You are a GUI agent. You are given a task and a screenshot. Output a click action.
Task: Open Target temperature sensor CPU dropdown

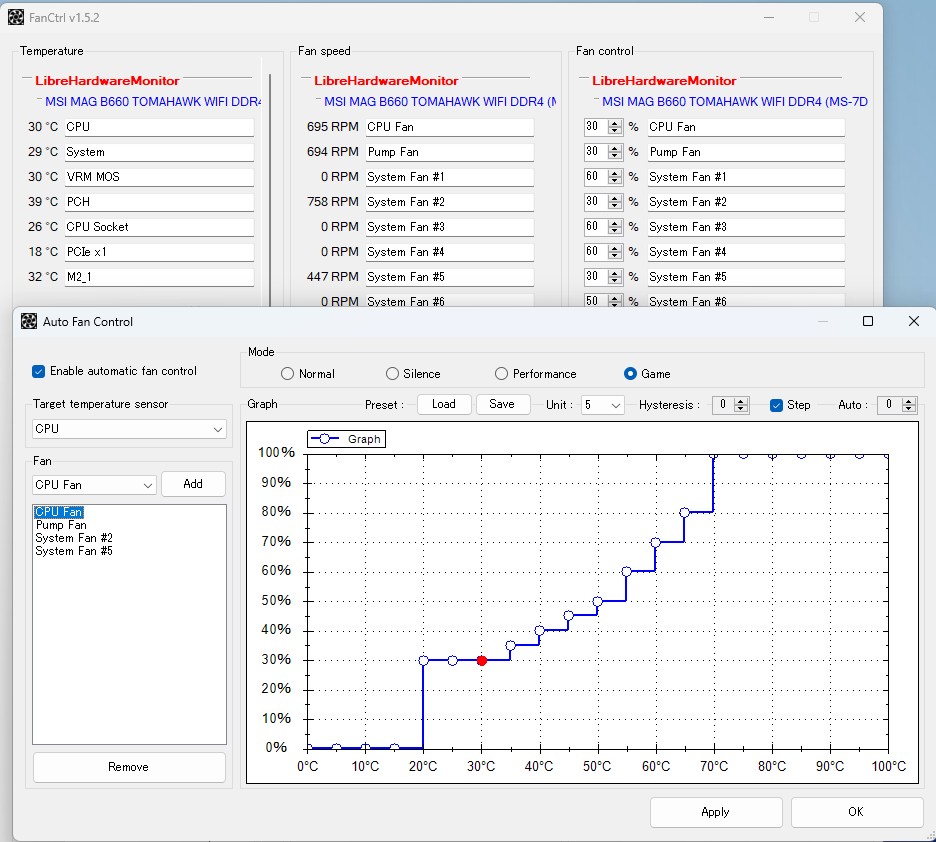pyautogui.click(x=129, y=428)
